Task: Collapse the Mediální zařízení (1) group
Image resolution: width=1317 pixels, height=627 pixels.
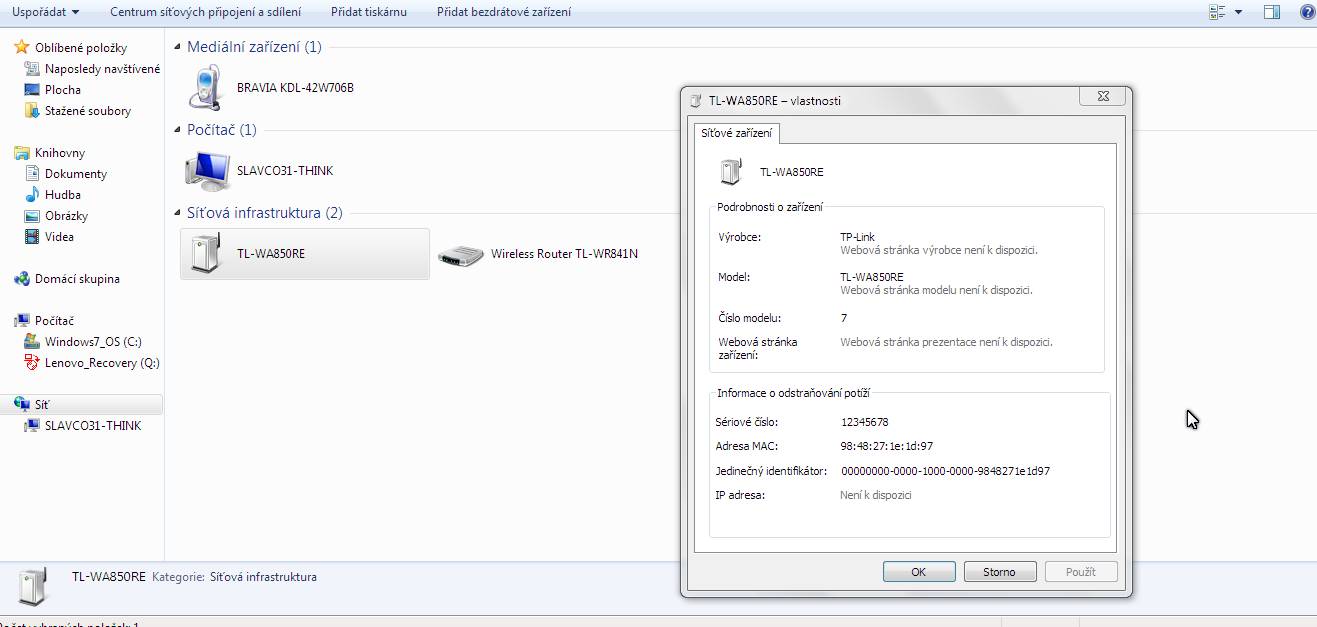Action: pos(178,47)
